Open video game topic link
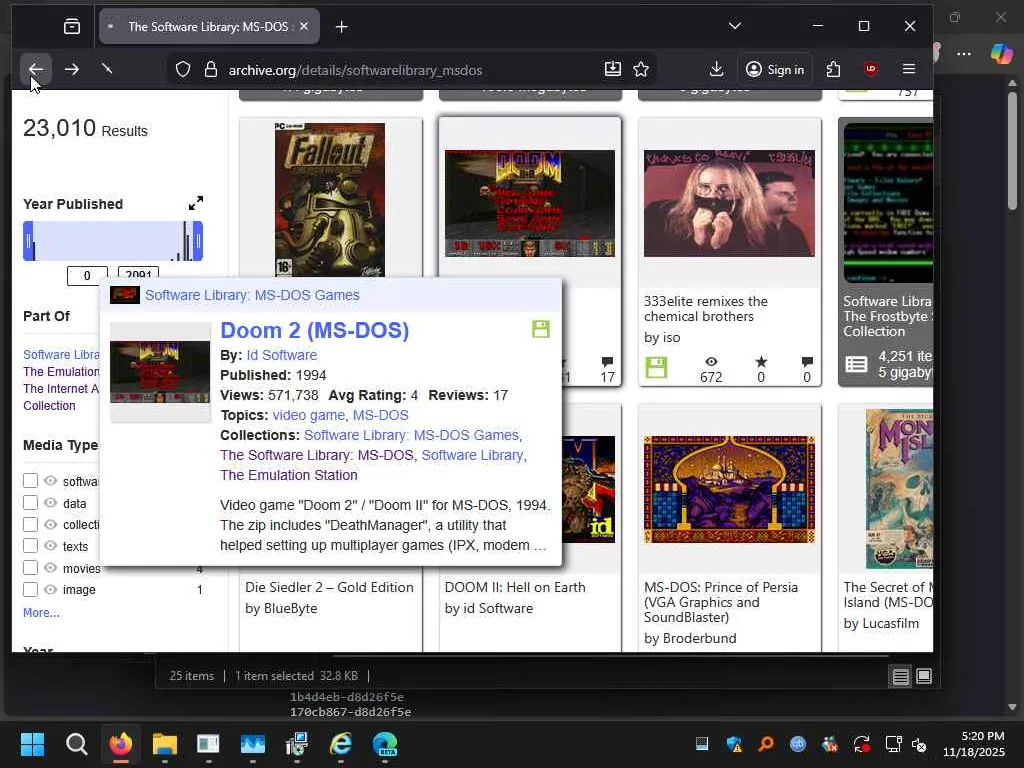1024x768 pixels. coord(308,415)
